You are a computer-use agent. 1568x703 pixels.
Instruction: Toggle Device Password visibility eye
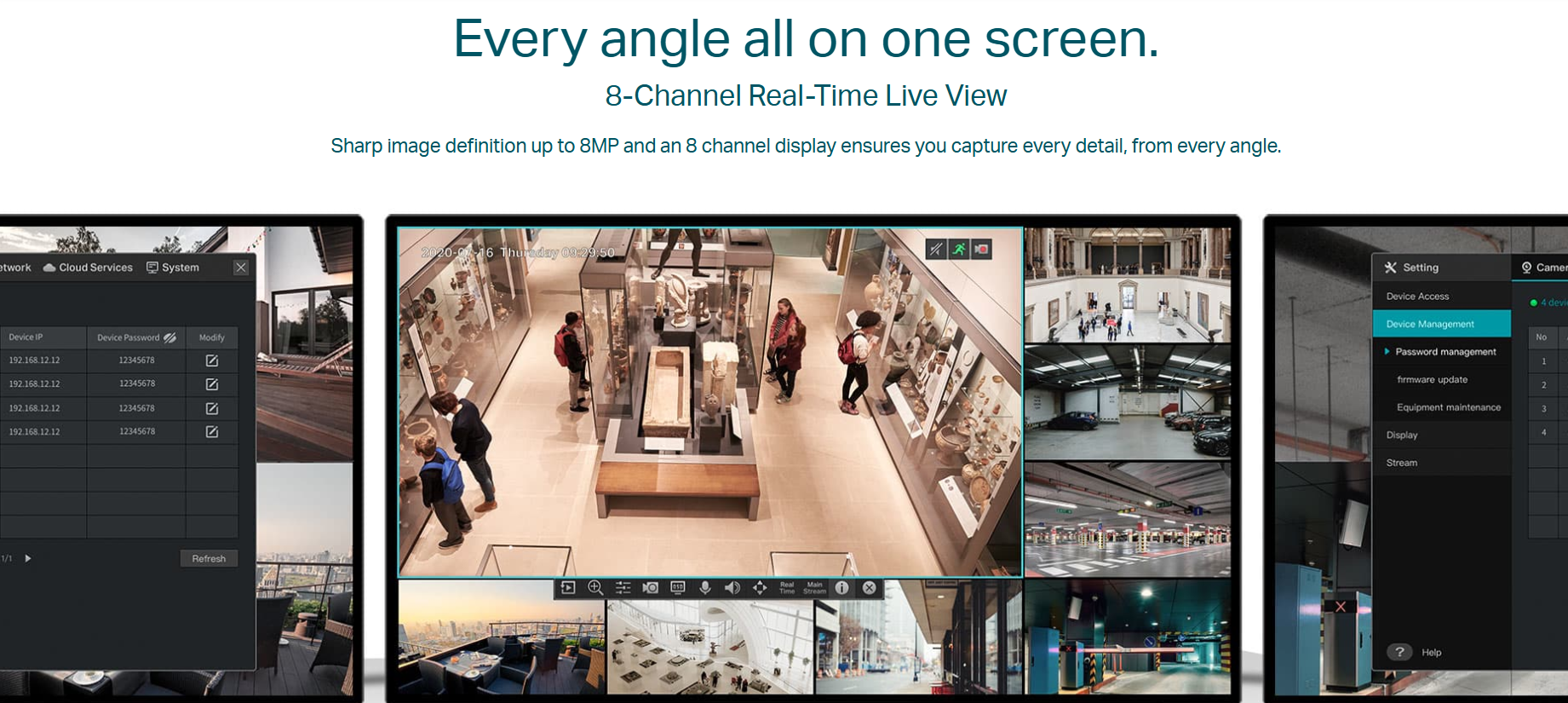point(170,337)
